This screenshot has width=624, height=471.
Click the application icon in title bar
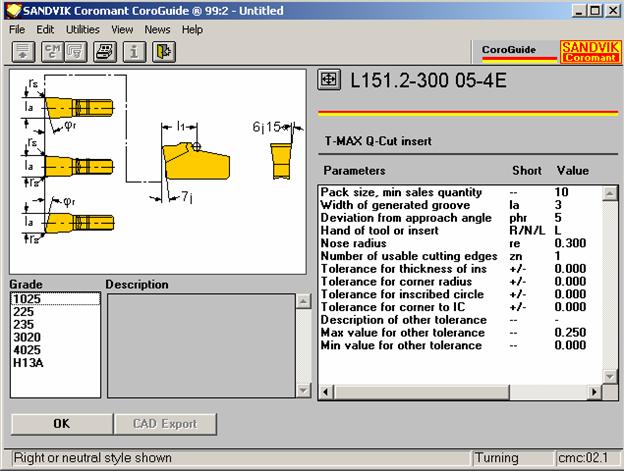pos(14,10)
